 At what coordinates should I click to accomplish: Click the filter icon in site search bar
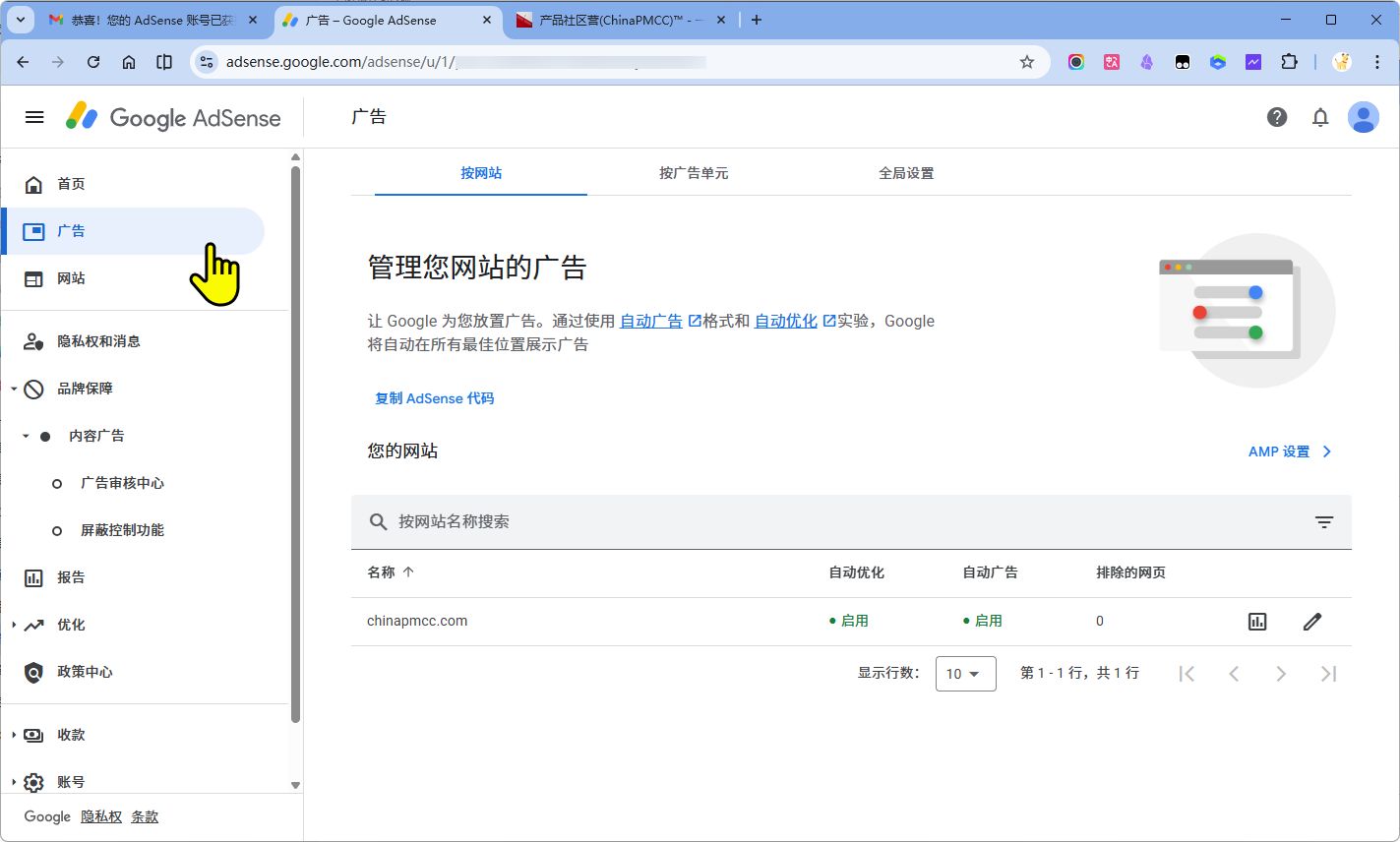point(1323,522)
